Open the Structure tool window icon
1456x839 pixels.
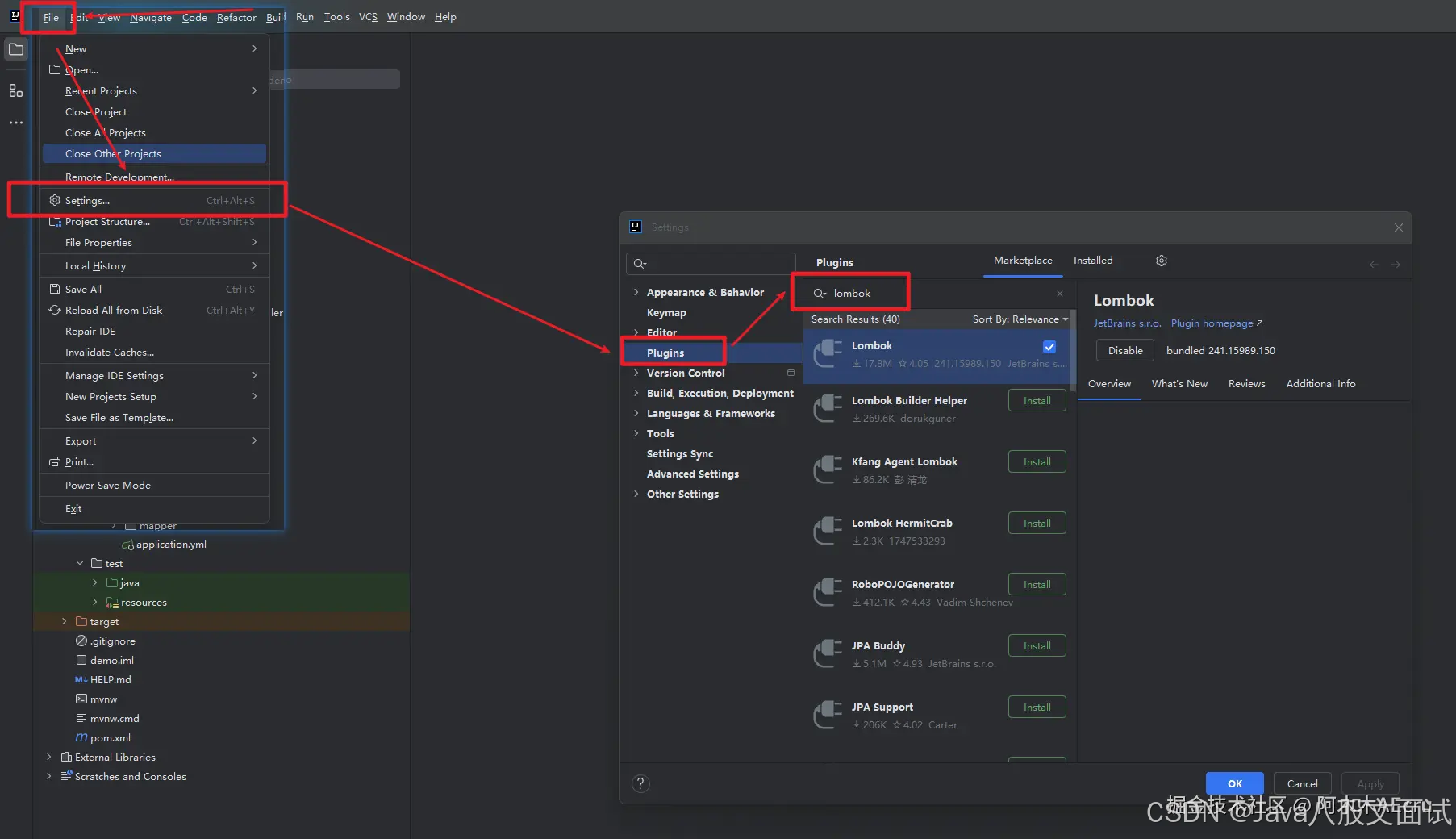click(x=15, y=90)
